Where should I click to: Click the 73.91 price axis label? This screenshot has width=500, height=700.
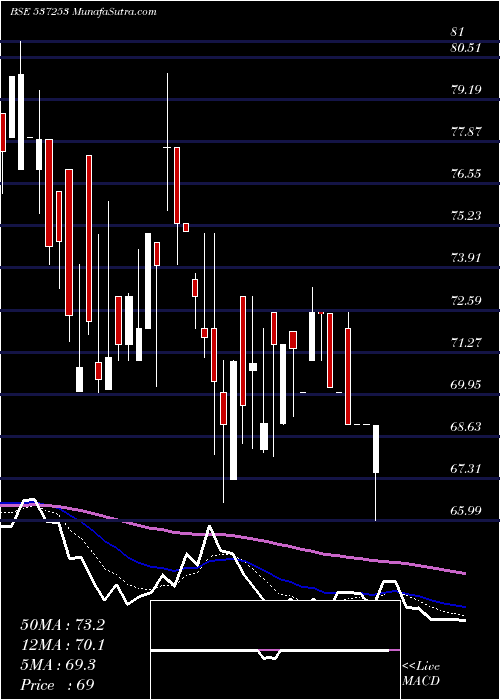pyautogui.click(x=466, y=258)
